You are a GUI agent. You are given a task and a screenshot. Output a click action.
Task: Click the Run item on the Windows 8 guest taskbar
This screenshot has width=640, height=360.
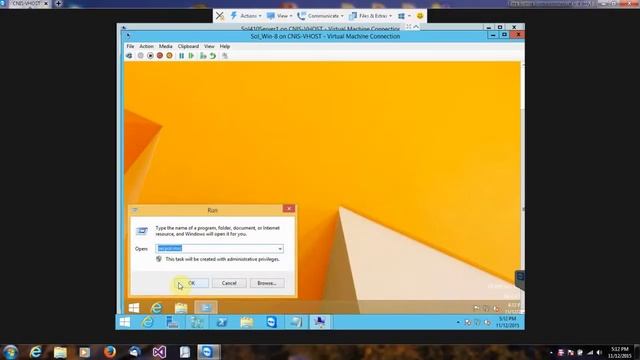coord(205,308)
